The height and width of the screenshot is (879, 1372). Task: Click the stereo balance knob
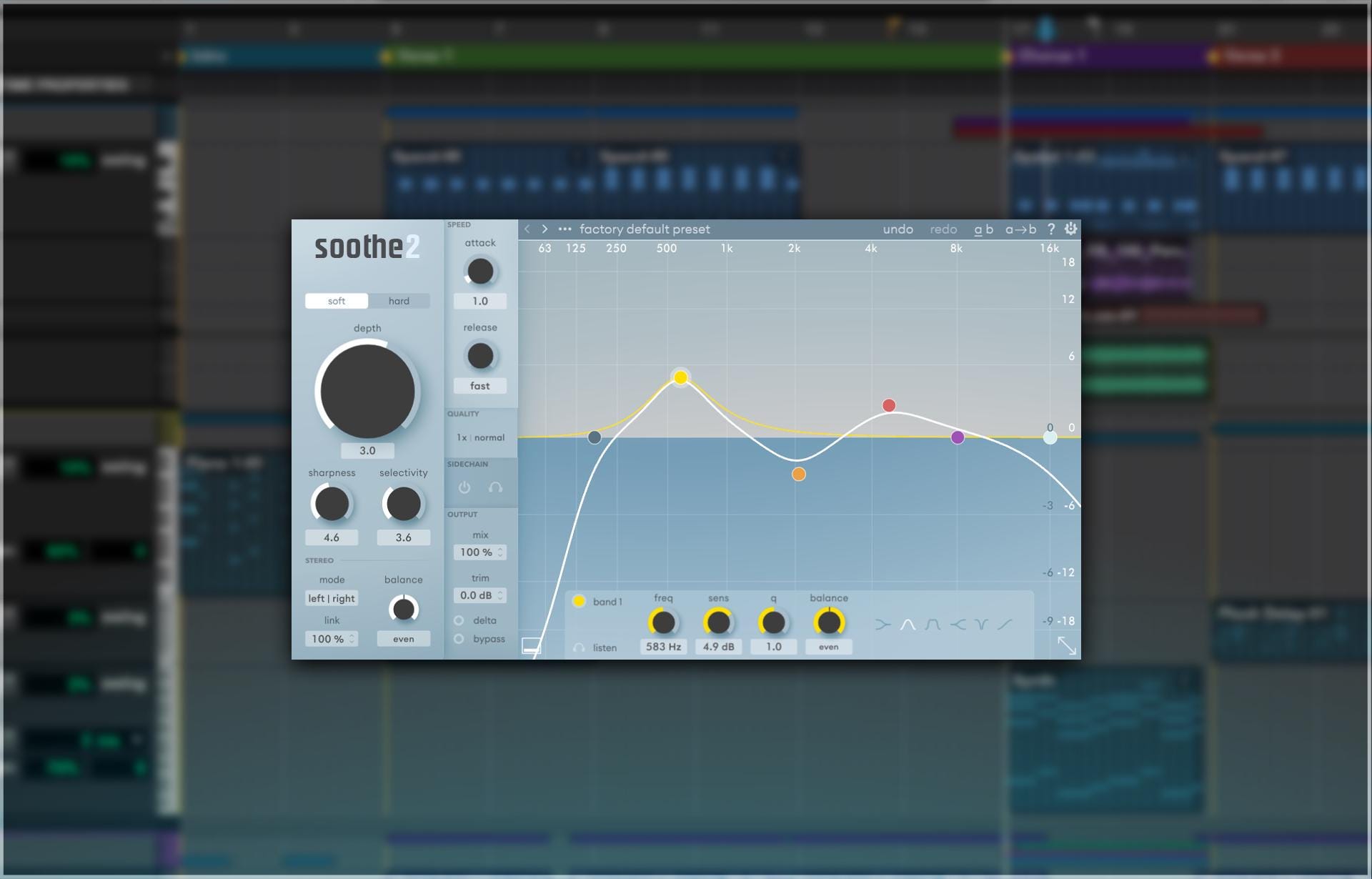point(403,609)
